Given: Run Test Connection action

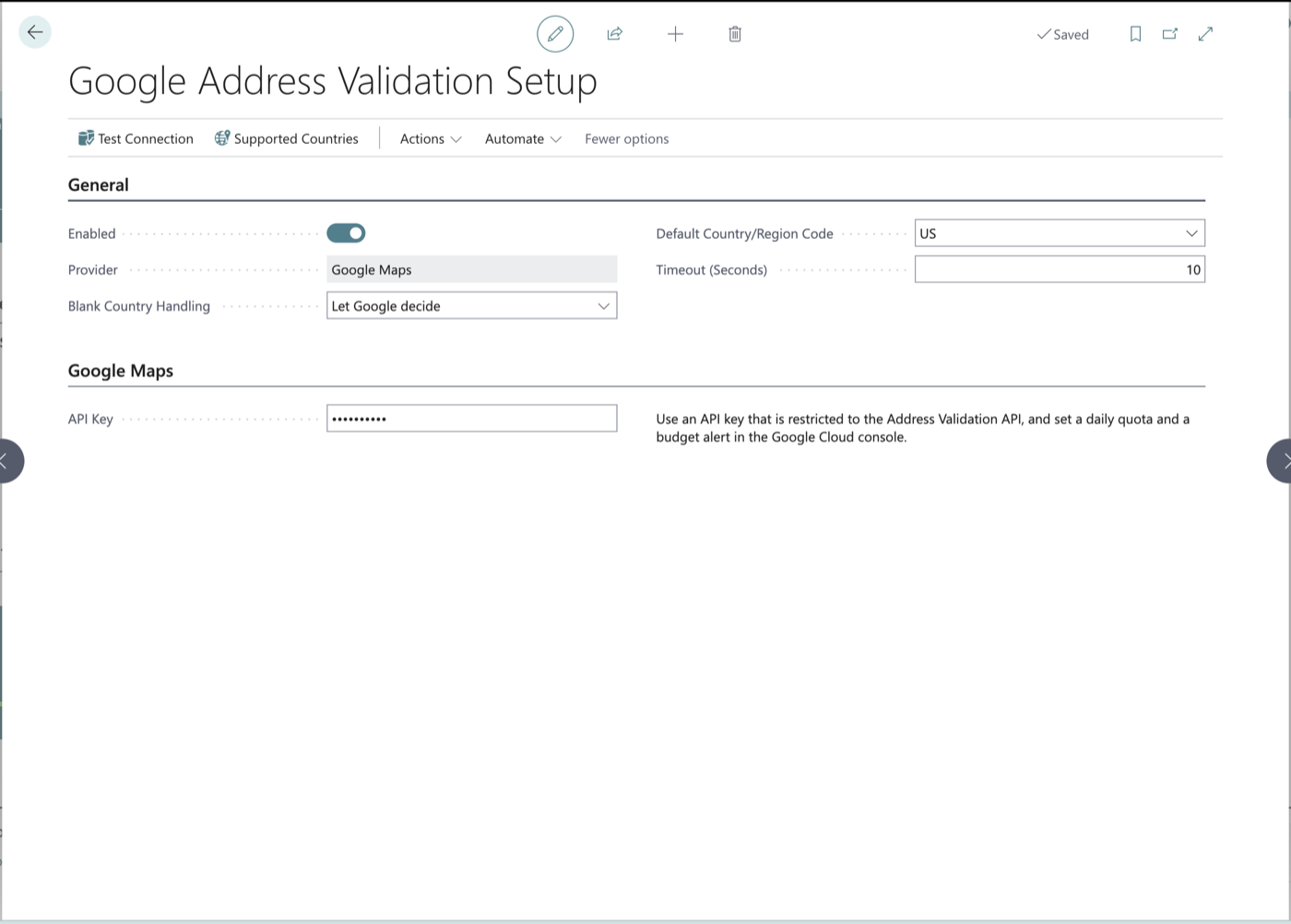Looking at the screenshot, I should [136, 138].
